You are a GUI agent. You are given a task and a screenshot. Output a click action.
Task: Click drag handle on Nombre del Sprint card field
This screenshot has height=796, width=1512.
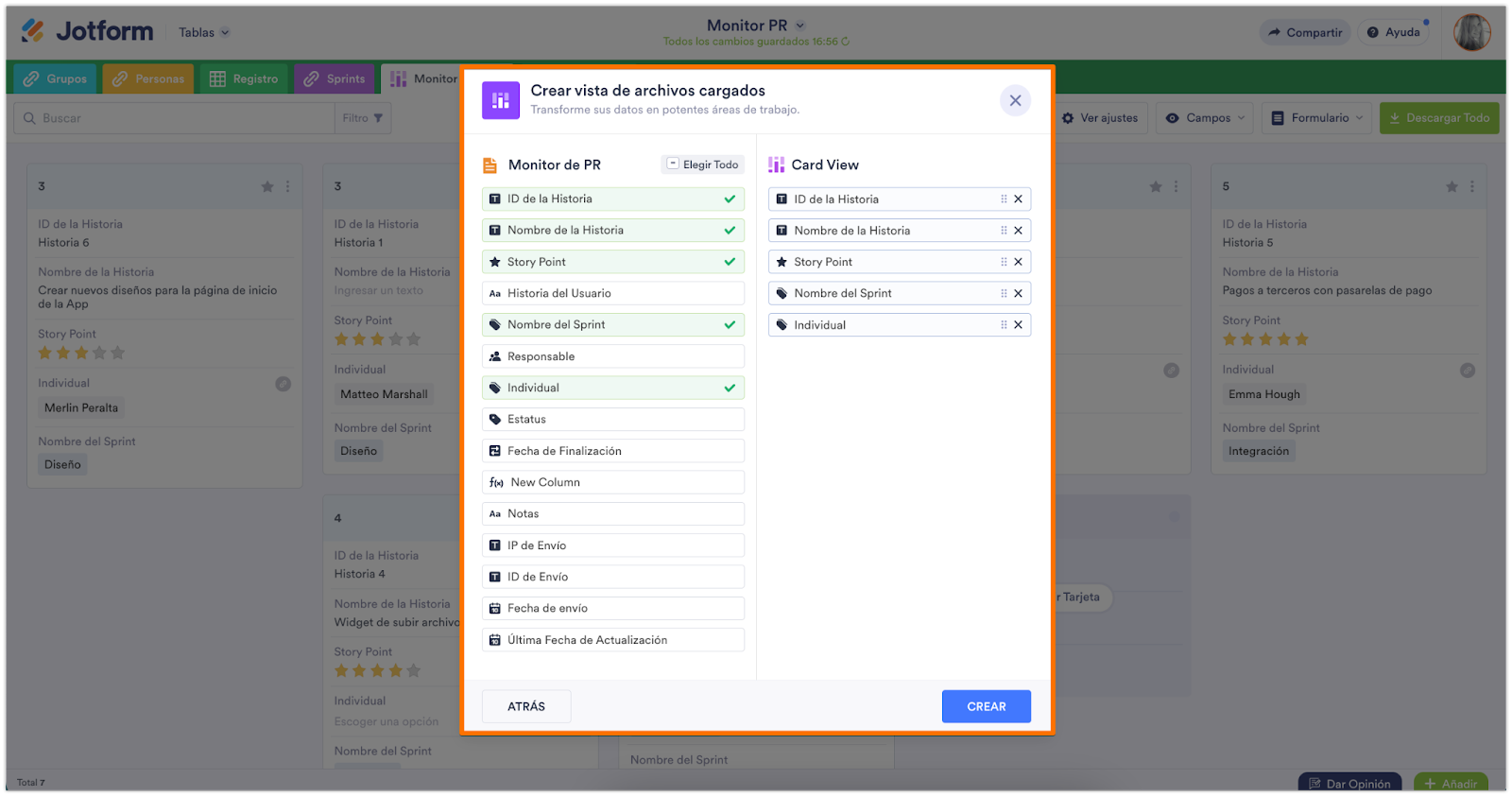tap(1004, 294)
